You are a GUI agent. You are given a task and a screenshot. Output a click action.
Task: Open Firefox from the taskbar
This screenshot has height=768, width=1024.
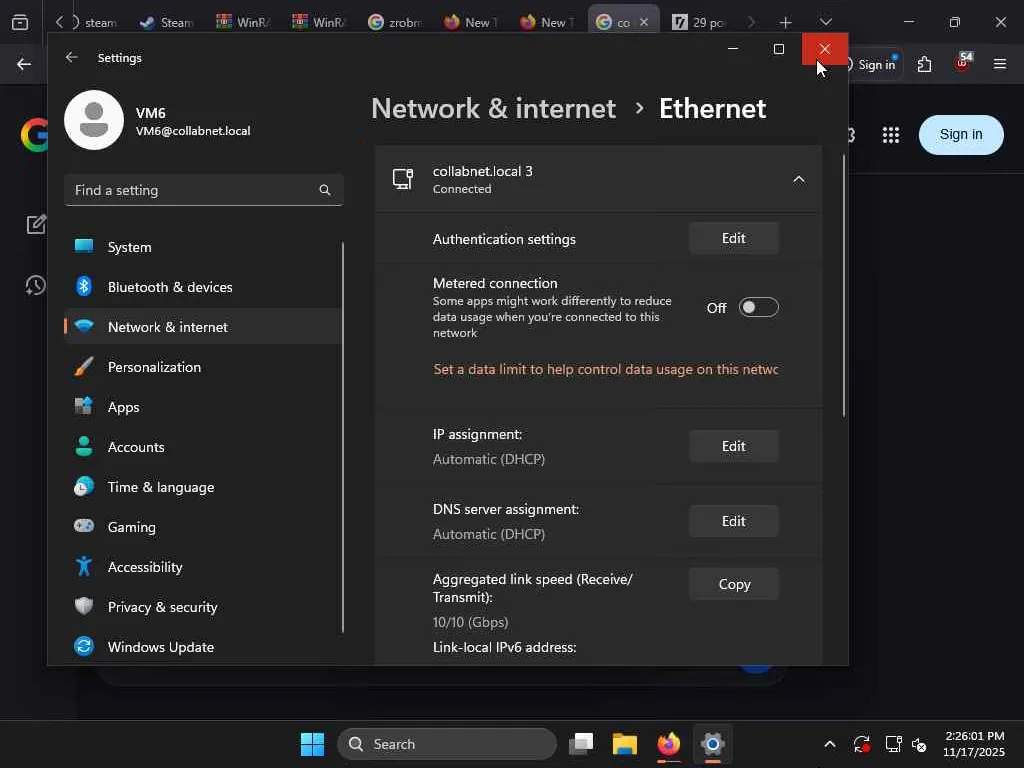(668, 744)
